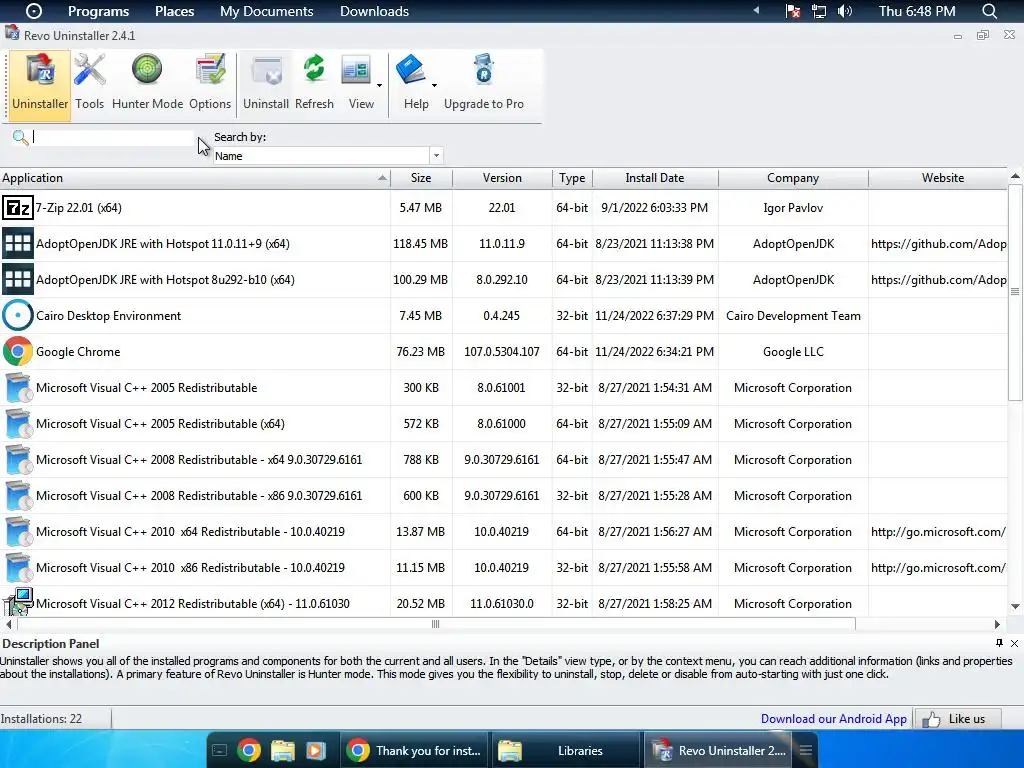Viewport: 1024px width, 768px height.
Task: Expand the View button dropdown arrow
Action: coord(379,86)
